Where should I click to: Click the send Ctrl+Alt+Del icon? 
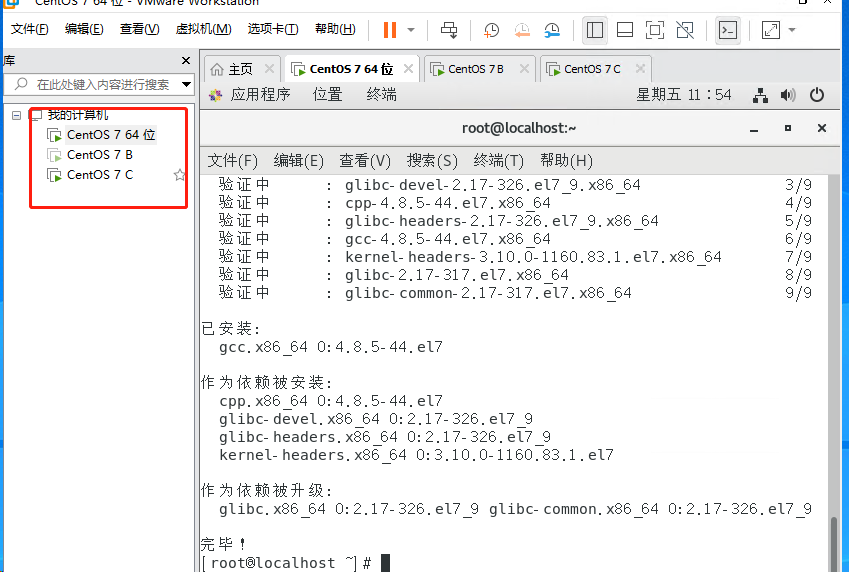449,30
